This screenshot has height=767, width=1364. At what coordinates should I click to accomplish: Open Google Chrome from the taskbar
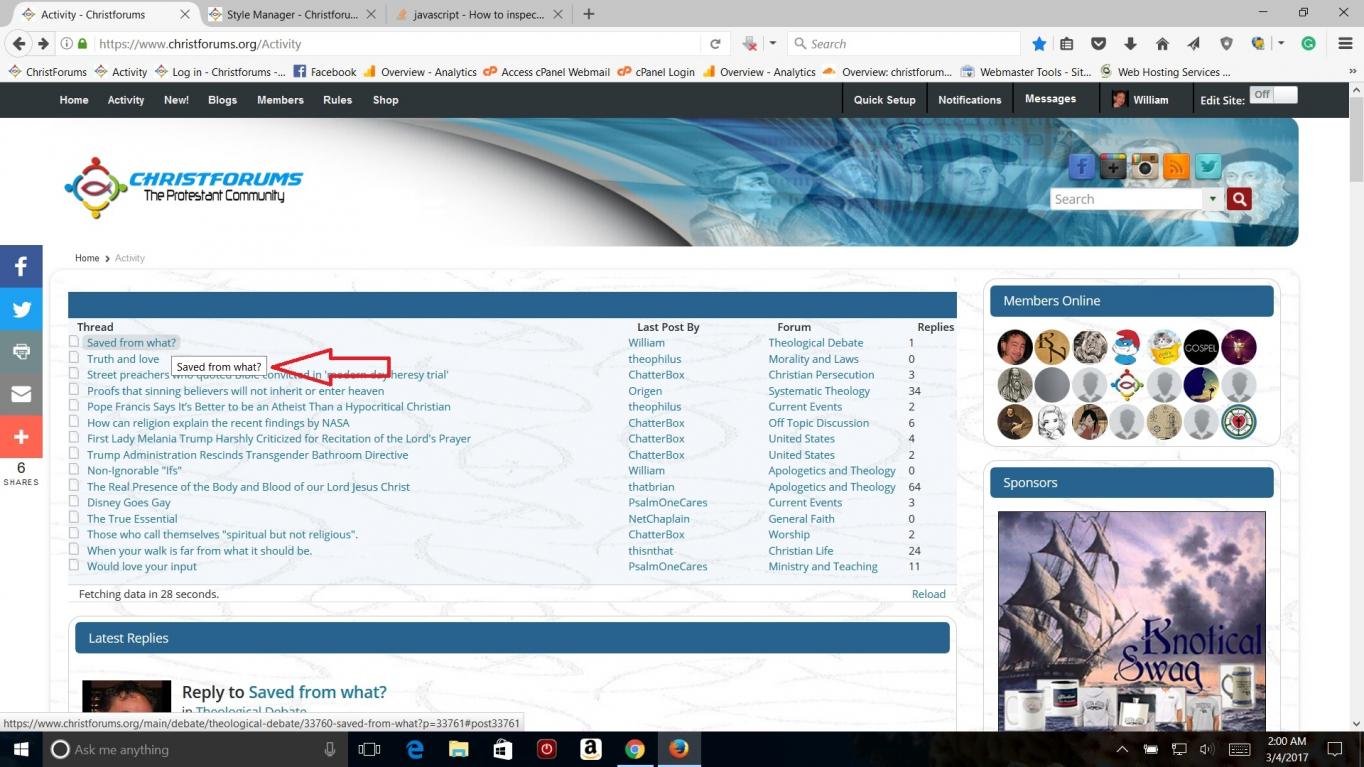[634, 749]
